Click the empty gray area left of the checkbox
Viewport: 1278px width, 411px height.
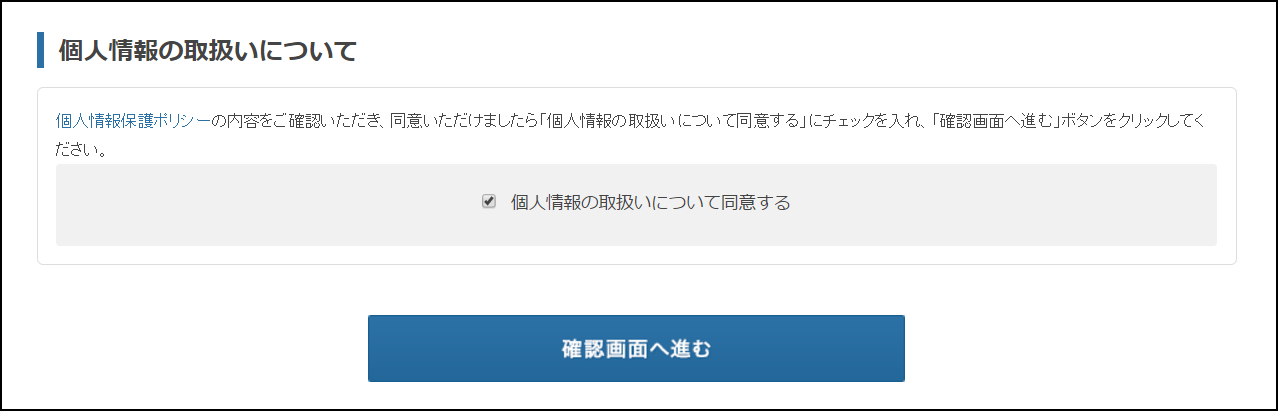coord(268,205)
